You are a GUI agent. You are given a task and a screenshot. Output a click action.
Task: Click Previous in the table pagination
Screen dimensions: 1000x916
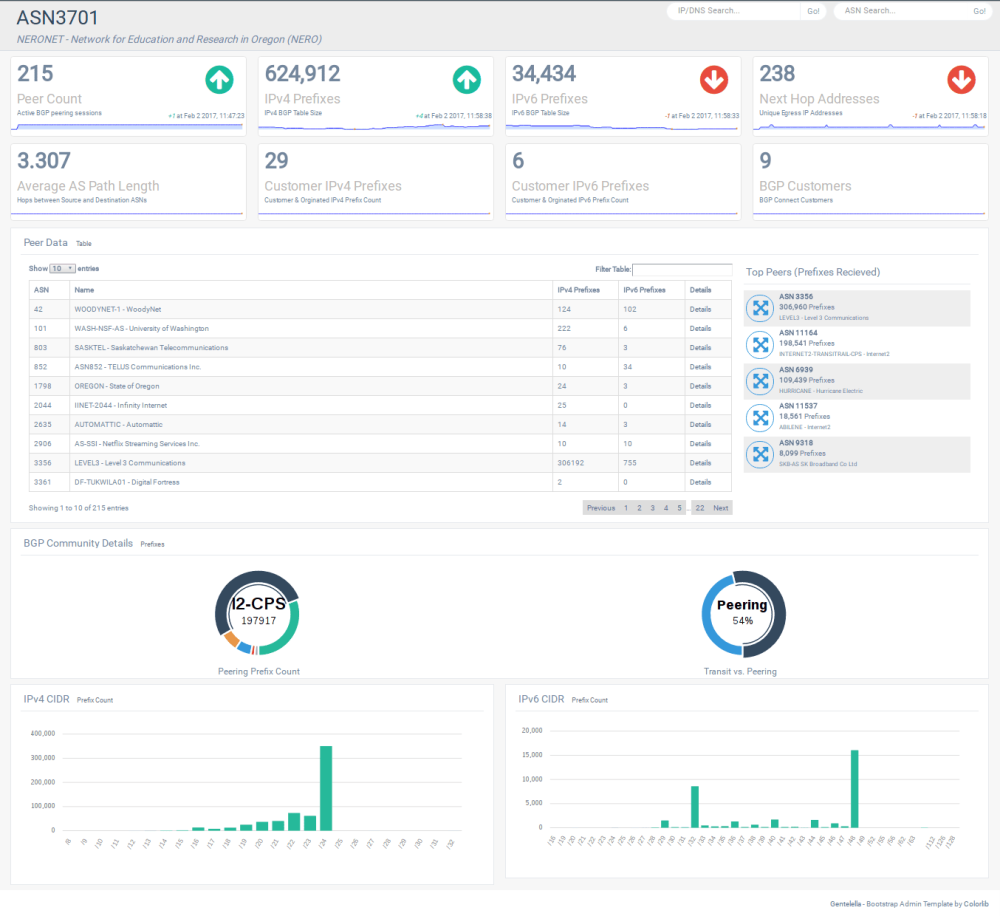tap(600, 507)
